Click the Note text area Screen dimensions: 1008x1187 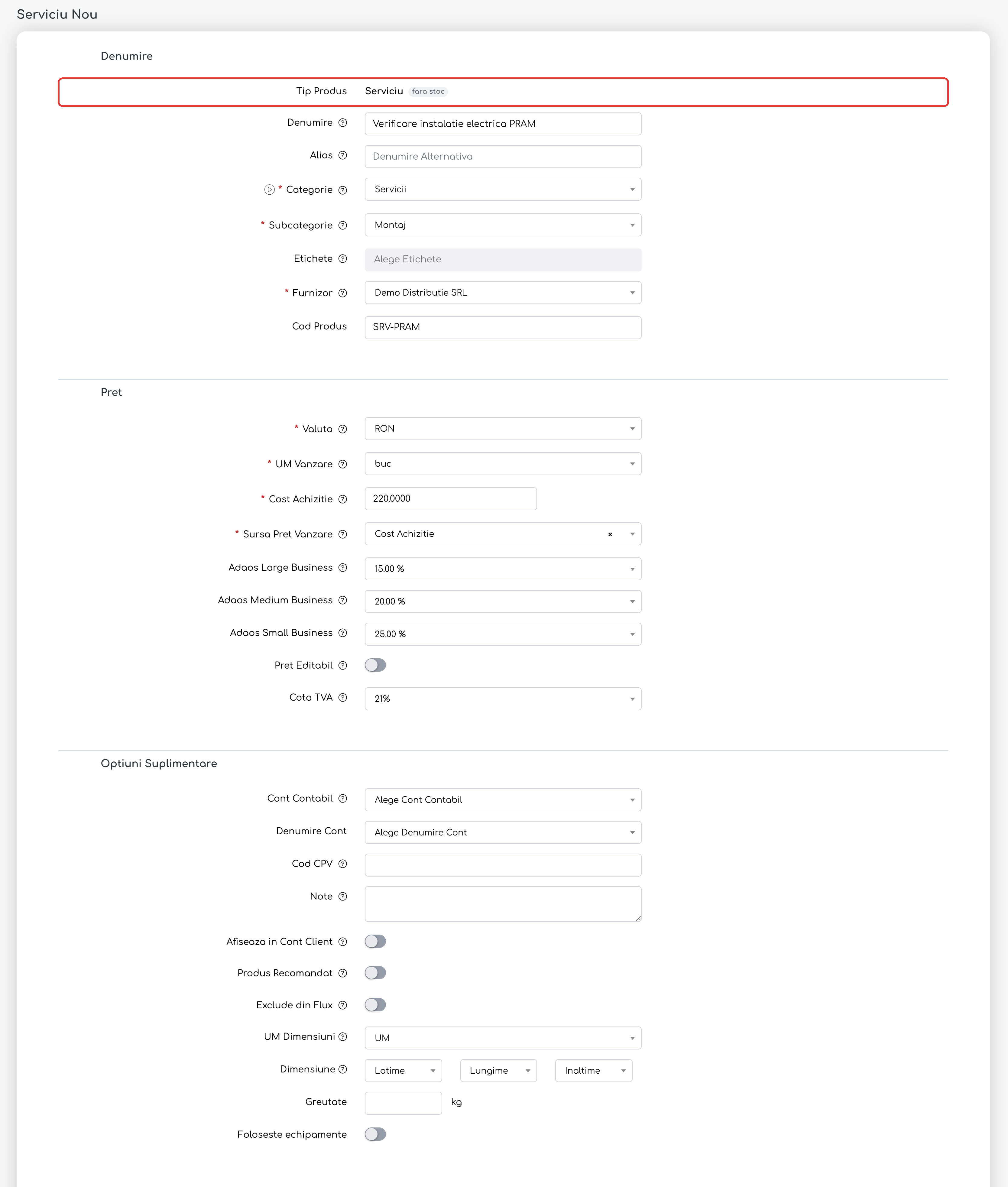click(503, 903)
